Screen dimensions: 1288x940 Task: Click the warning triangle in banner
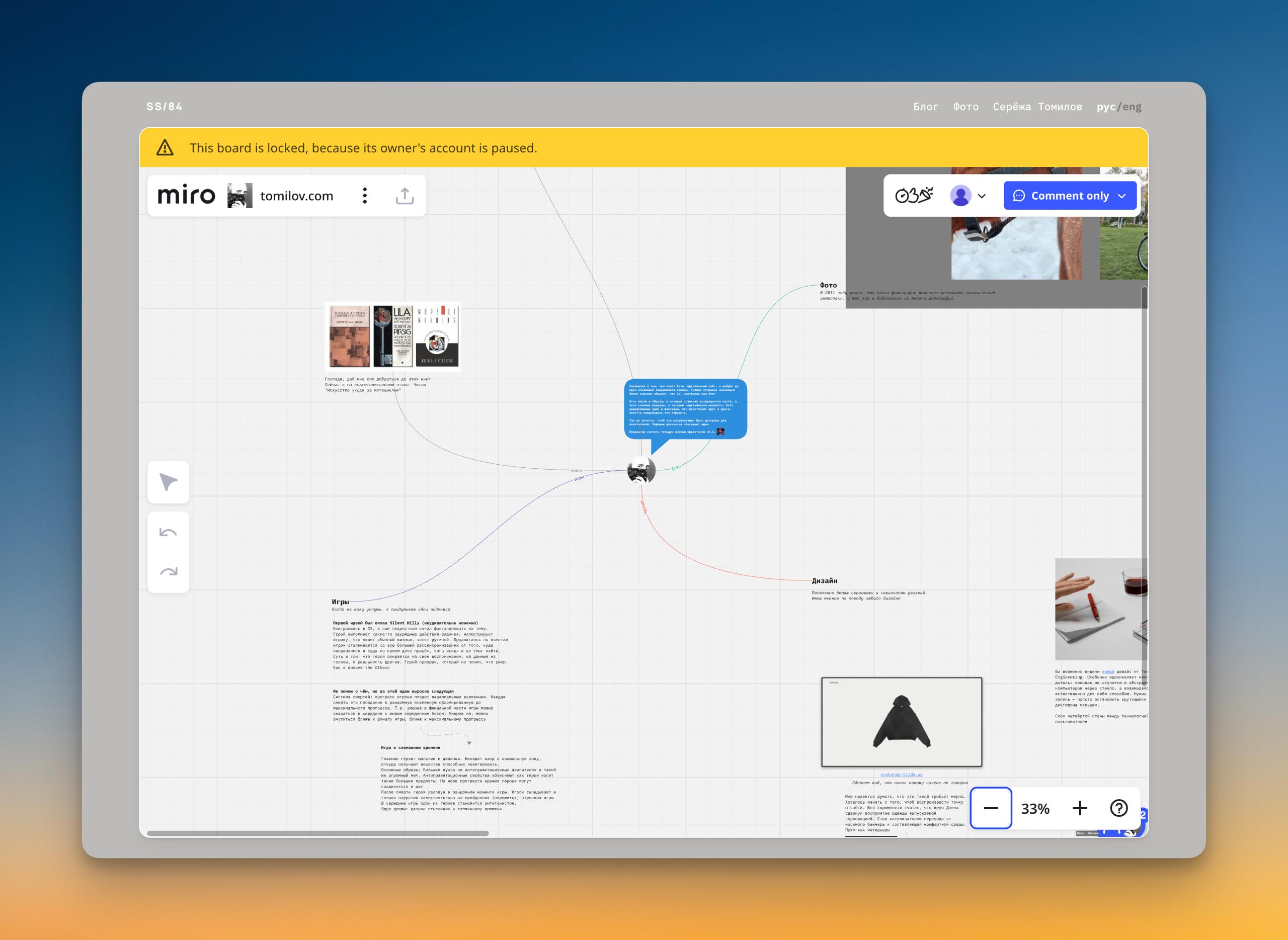click(165, 148)
